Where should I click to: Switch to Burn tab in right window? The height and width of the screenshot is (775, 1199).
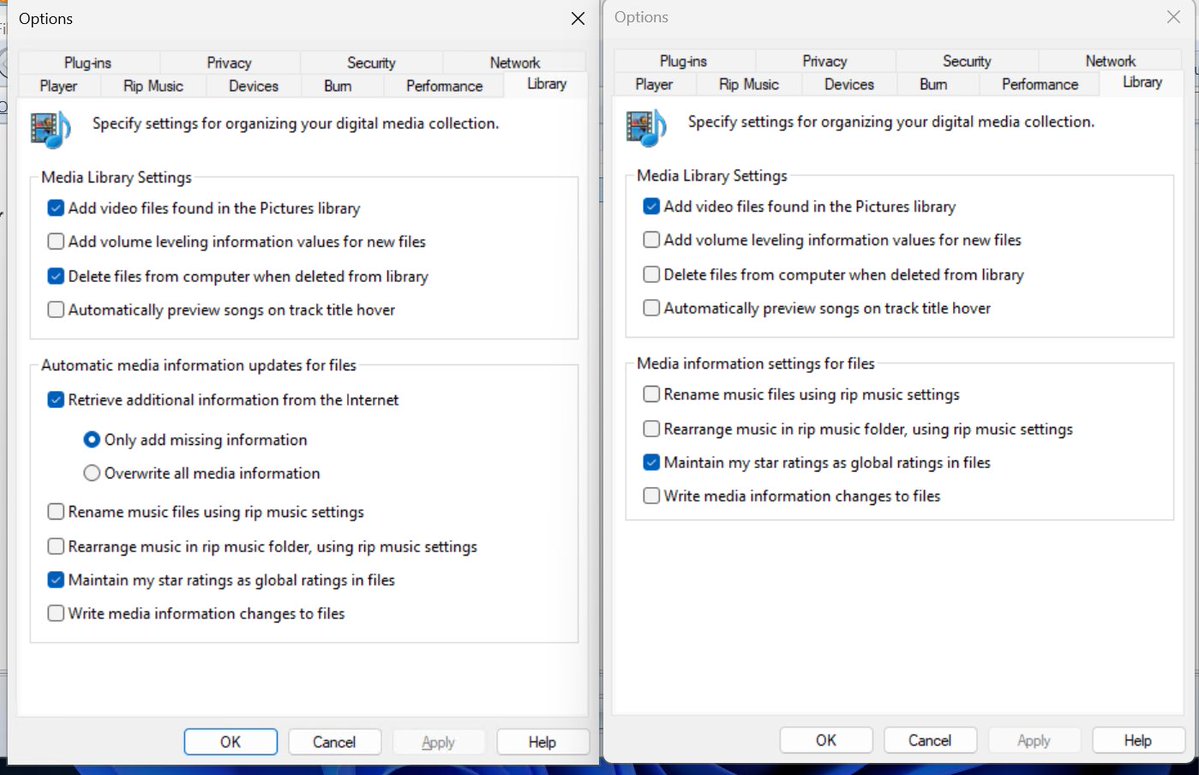pyautogui.click(x=934, y=84)
